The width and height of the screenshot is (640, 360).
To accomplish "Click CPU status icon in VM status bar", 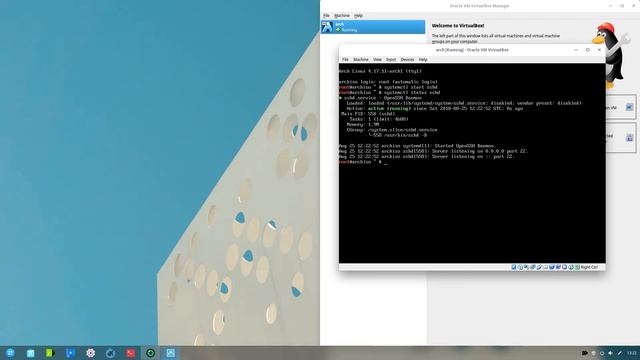I will (x=564, y=267).
